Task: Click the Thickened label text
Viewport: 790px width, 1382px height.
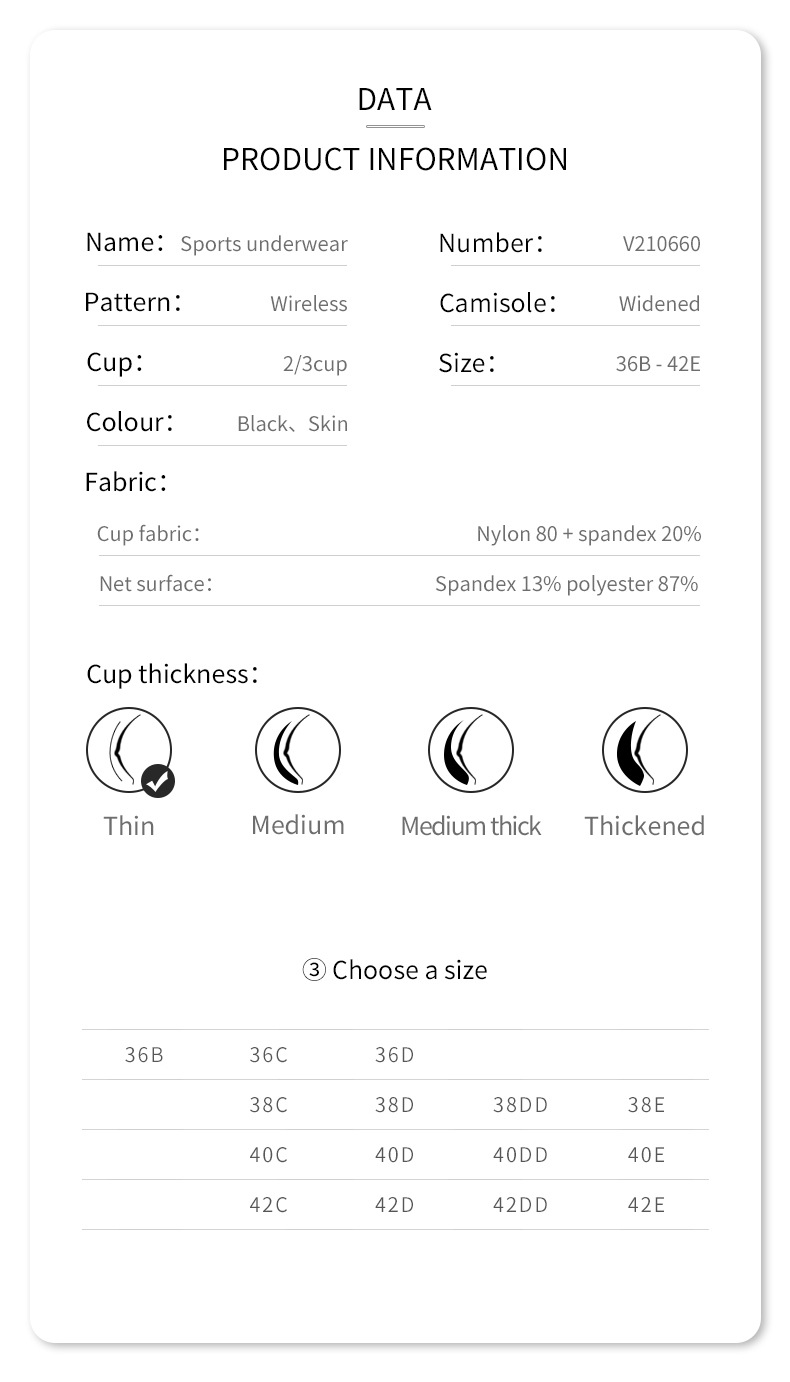Action: pyautogui.click(x=645, y=826)
